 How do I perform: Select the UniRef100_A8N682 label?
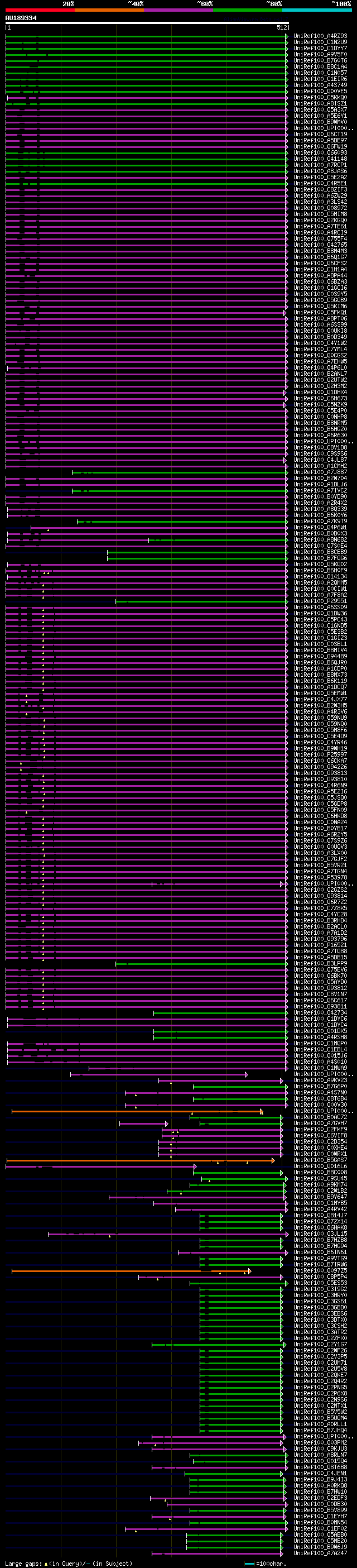(x=321, y=540)
